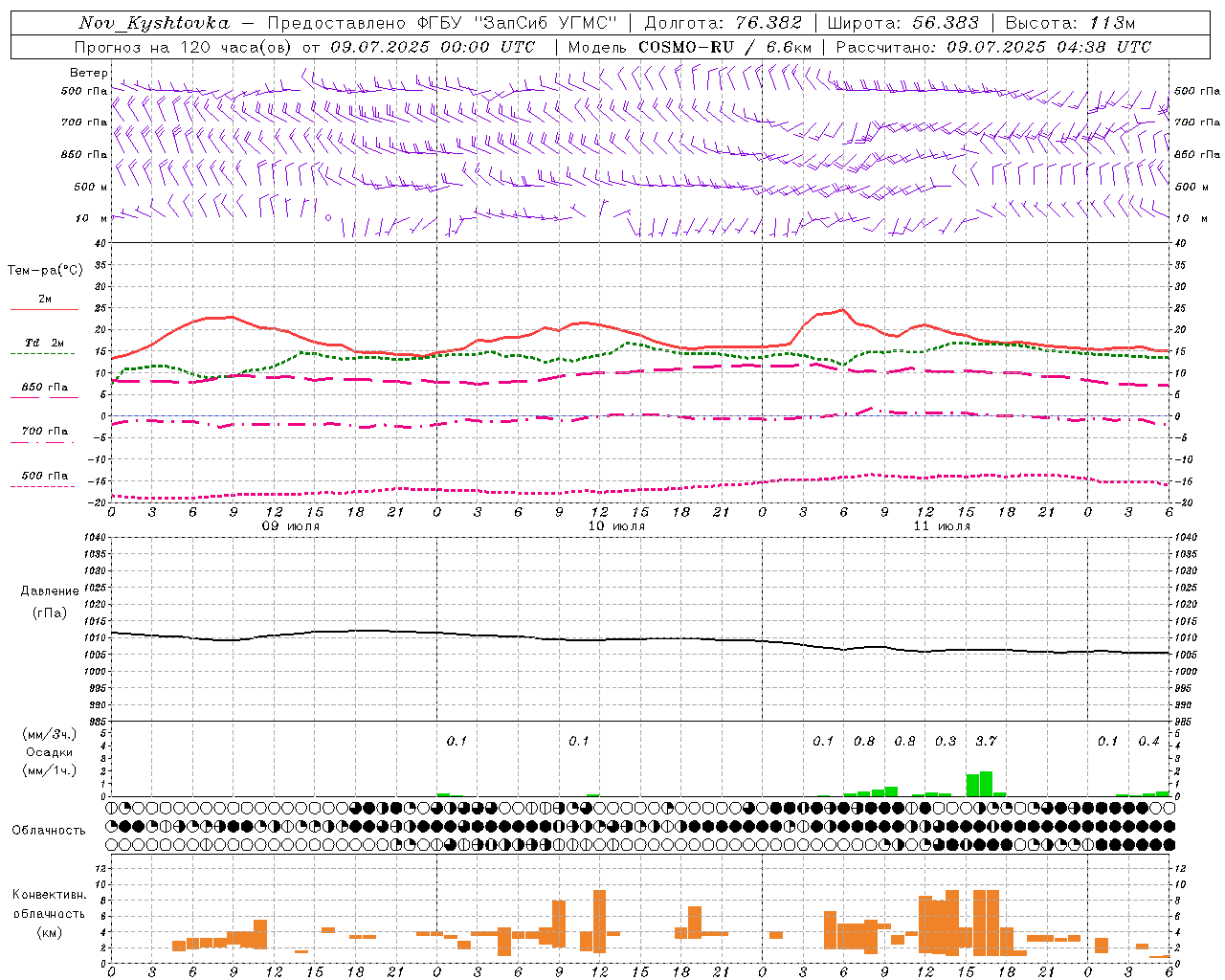Click the precipitation value 0.3
Screen dimensions: 1225x980
click(x=946, y=741)
